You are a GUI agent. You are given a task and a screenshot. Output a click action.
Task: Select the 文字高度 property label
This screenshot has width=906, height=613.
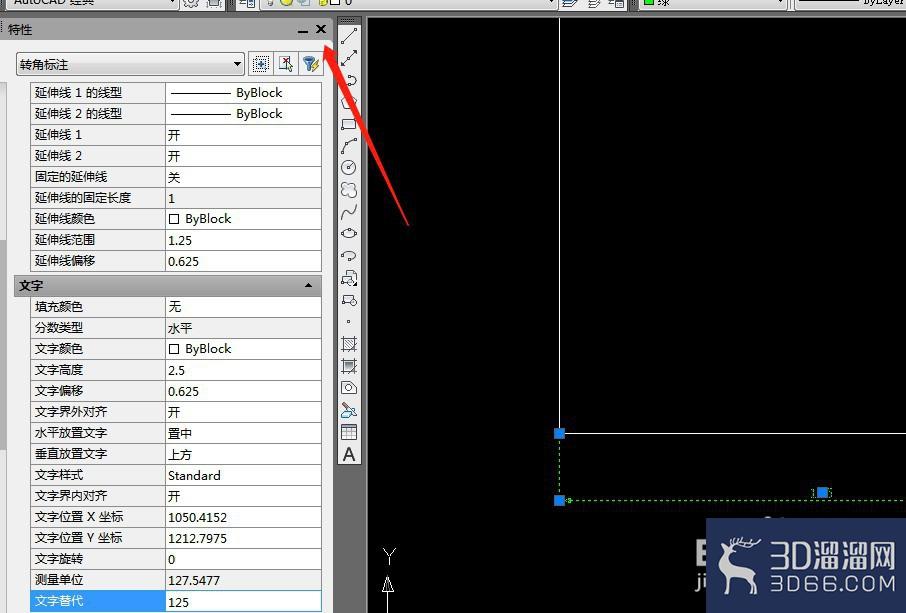click(x=59, y=370)
